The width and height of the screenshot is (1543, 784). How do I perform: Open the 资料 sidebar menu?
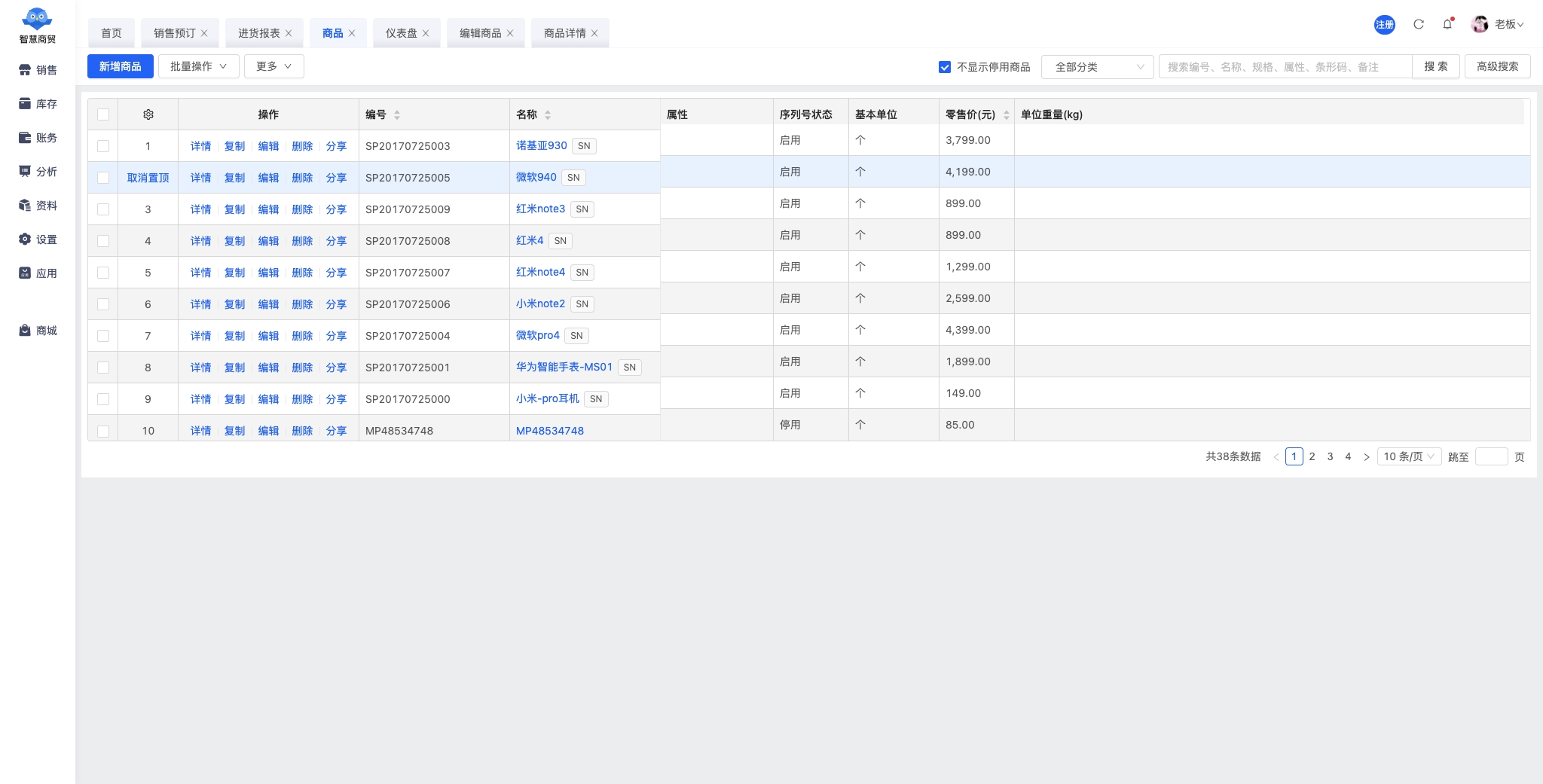[x=38, y=206]
